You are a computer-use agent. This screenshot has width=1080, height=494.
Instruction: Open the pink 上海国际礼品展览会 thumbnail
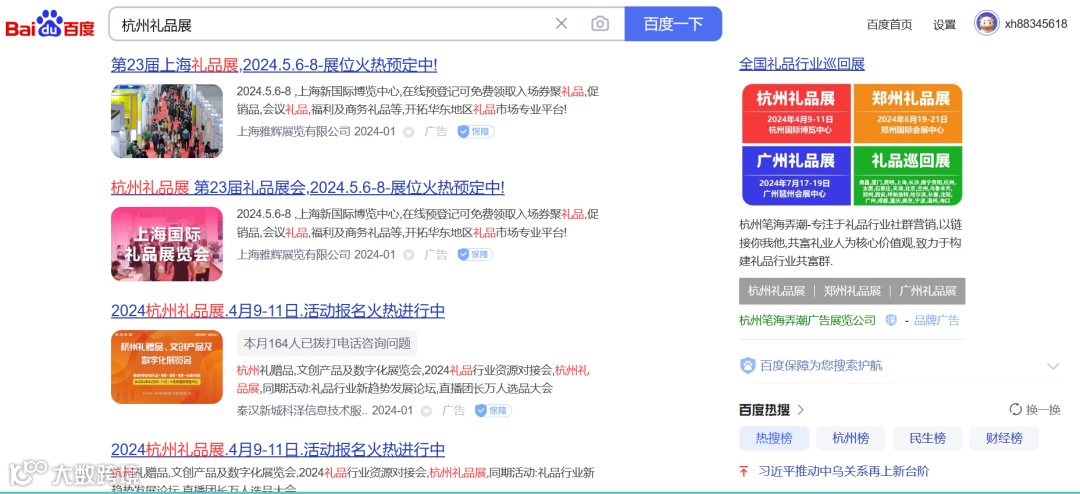click(x=167, y=244)
